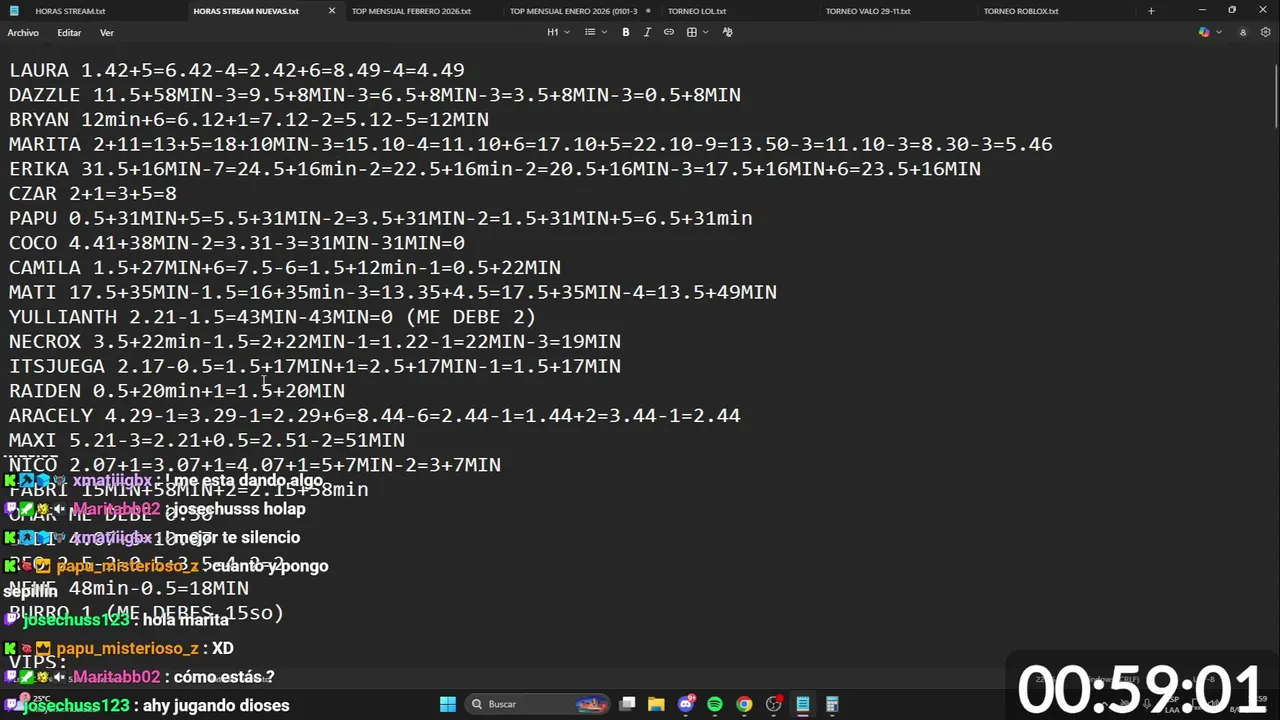Toggle bold formatting in Notepad toolbar
Screen dimensions: 1280x720
pyautogui.click(x=626, y=32)
